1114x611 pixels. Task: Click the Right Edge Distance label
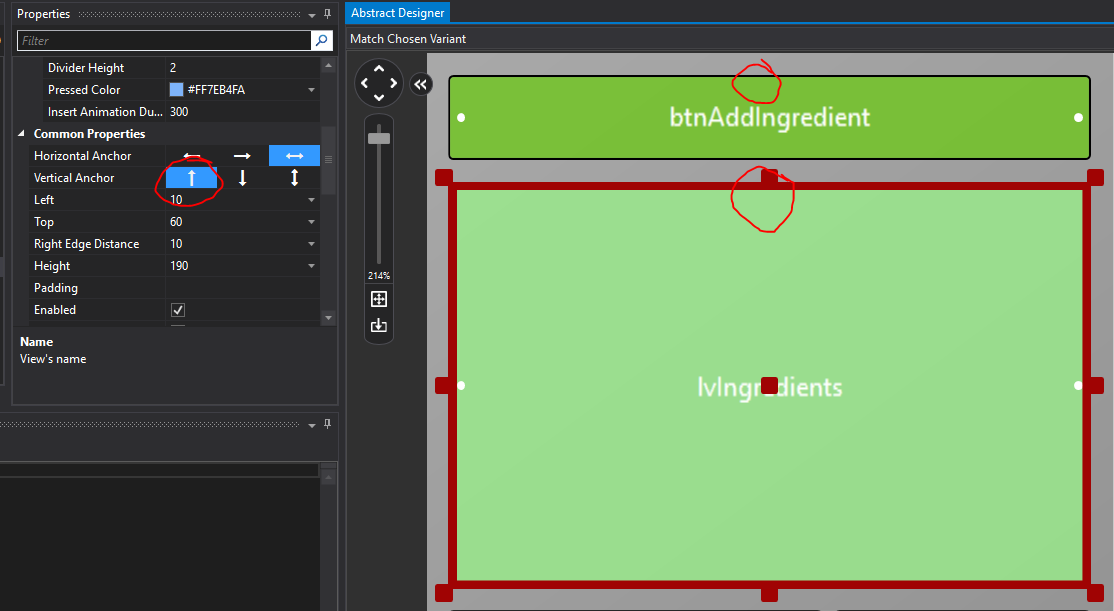click(x=87, y=244)
